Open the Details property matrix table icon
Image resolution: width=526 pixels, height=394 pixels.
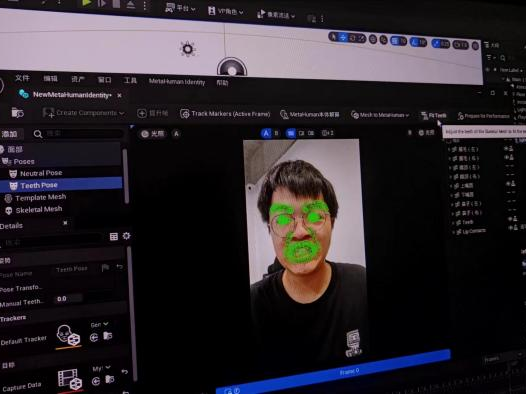tap(114, 236)
